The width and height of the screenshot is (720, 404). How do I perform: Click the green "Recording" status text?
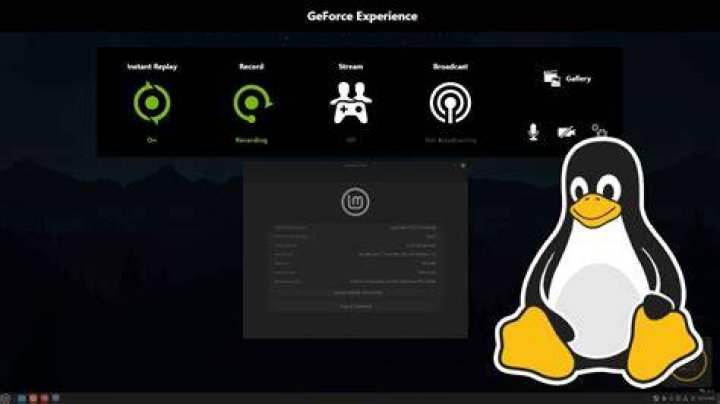coord(251,140)
